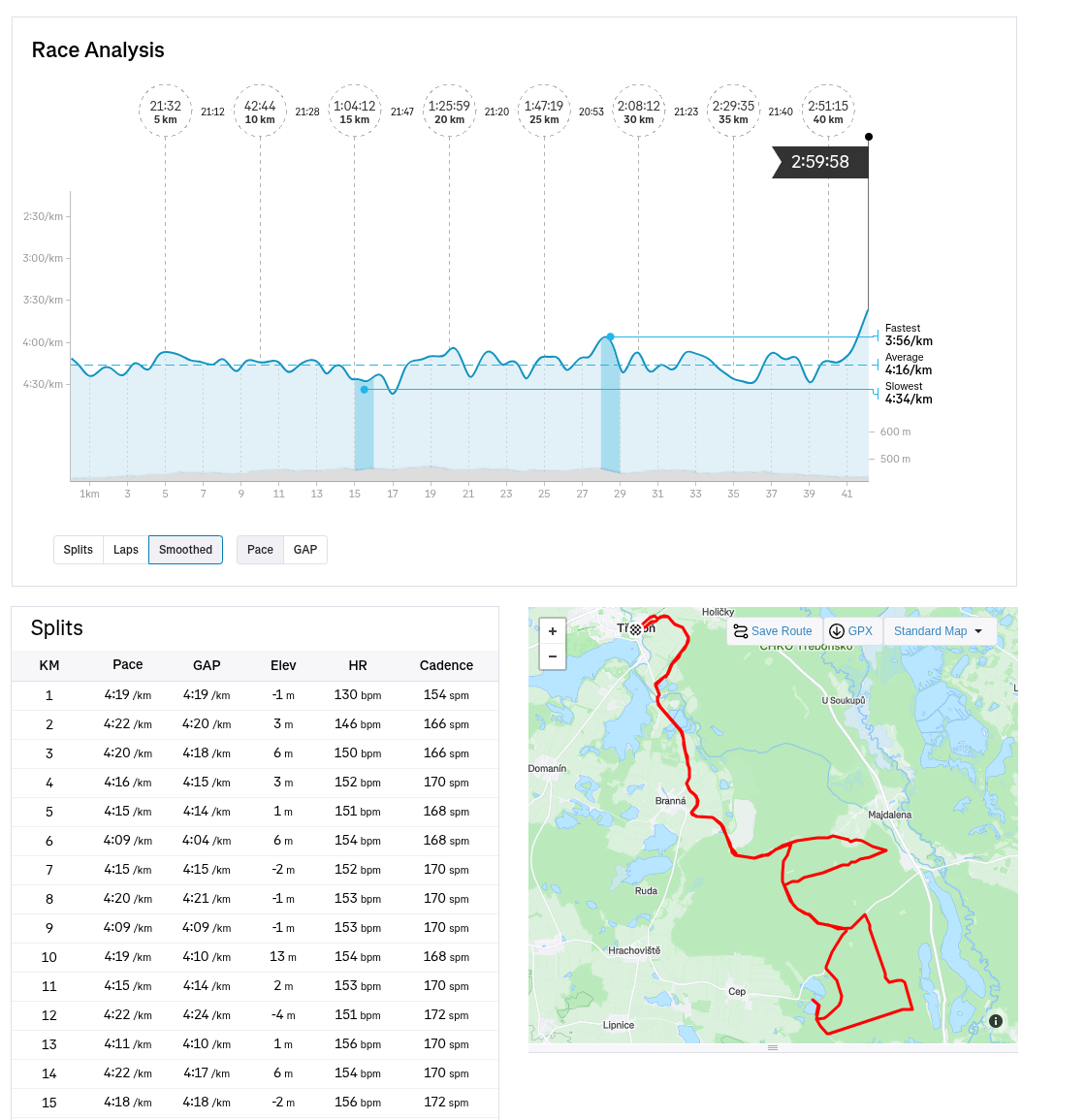Viewport: 1086px width, 1120px height.
Task: Select the Smoothed chart view
Action: tap(185, 550)
